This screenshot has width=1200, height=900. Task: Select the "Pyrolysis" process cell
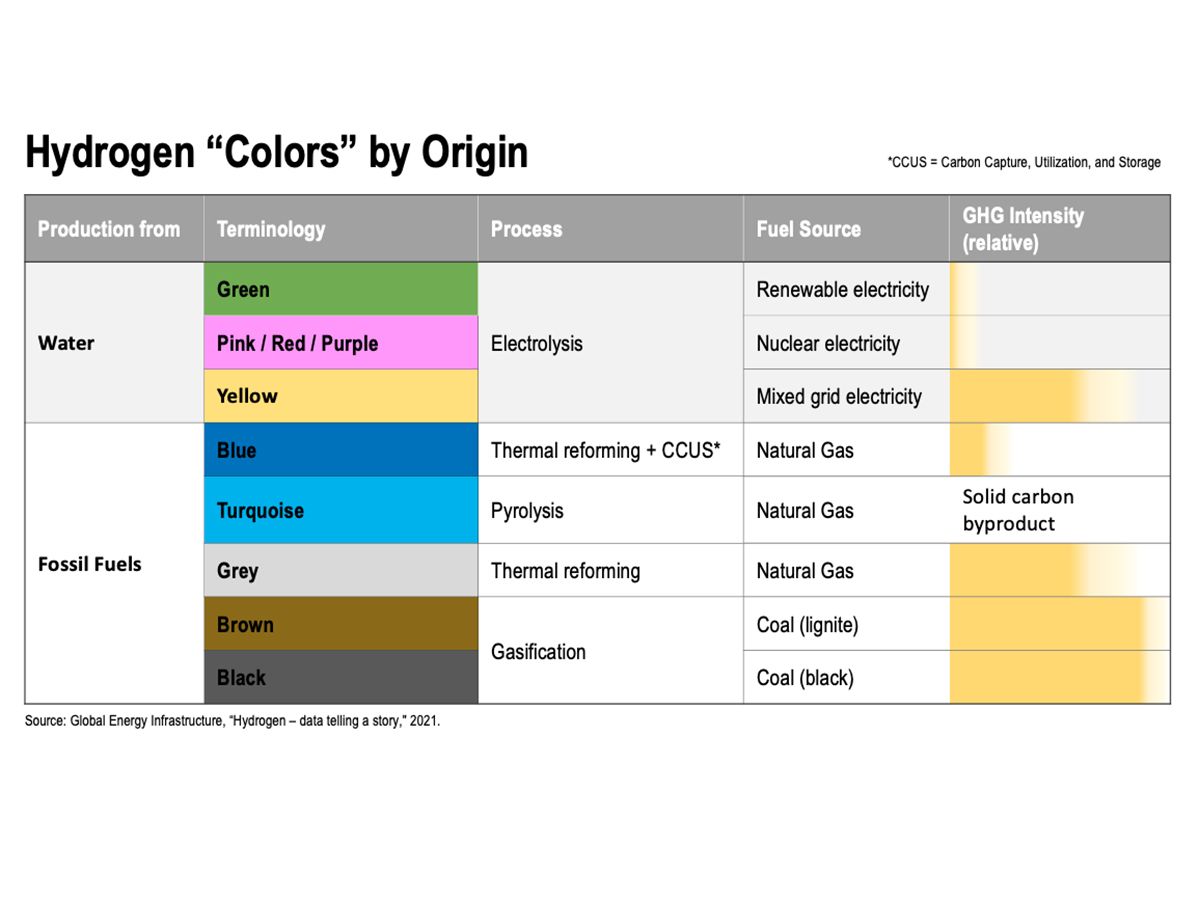click(527, 510)
